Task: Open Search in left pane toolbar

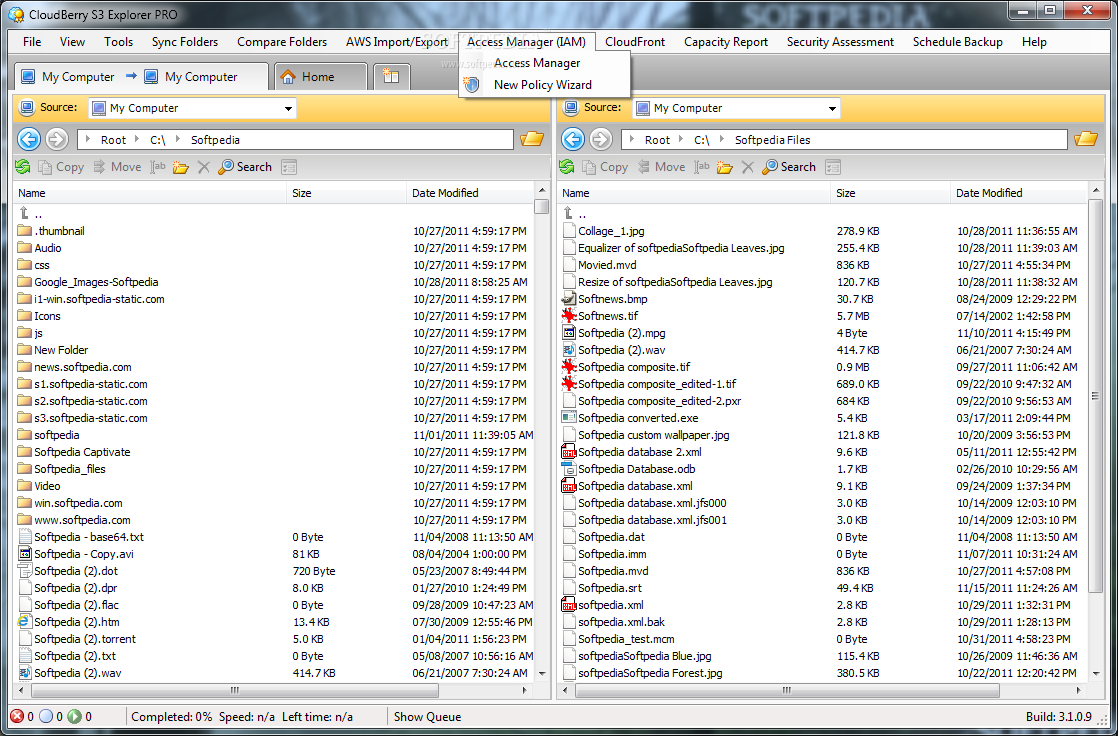Action: [x=245, y=167]
